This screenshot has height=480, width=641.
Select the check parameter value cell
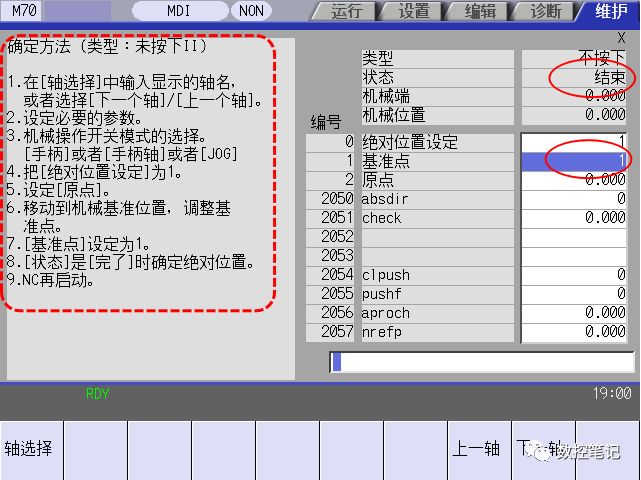click(575, 218)
